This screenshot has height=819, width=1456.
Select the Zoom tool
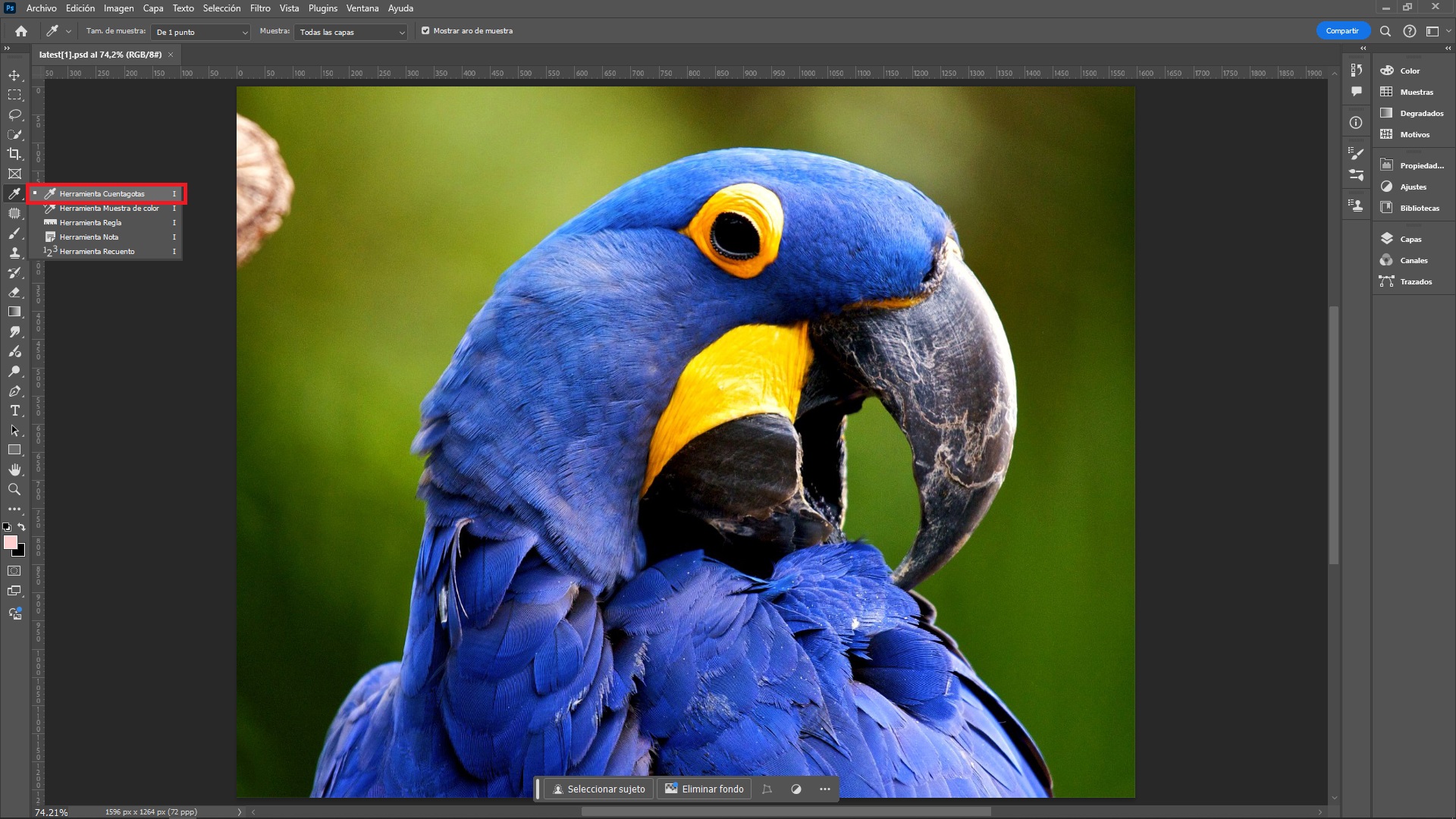14,489
